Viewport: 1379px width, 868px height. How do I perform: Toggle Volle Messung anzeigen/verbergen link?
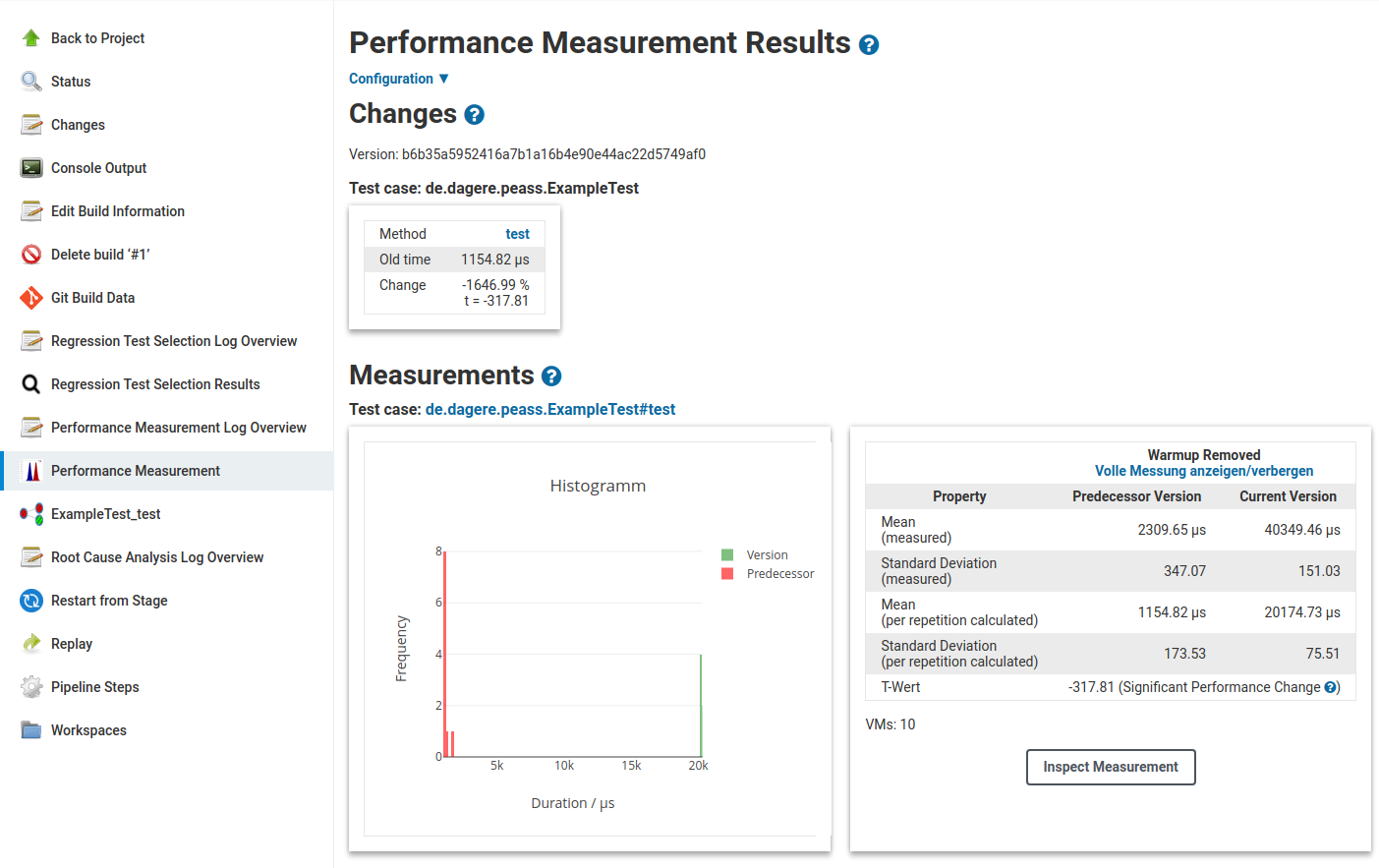point(1204,472)
